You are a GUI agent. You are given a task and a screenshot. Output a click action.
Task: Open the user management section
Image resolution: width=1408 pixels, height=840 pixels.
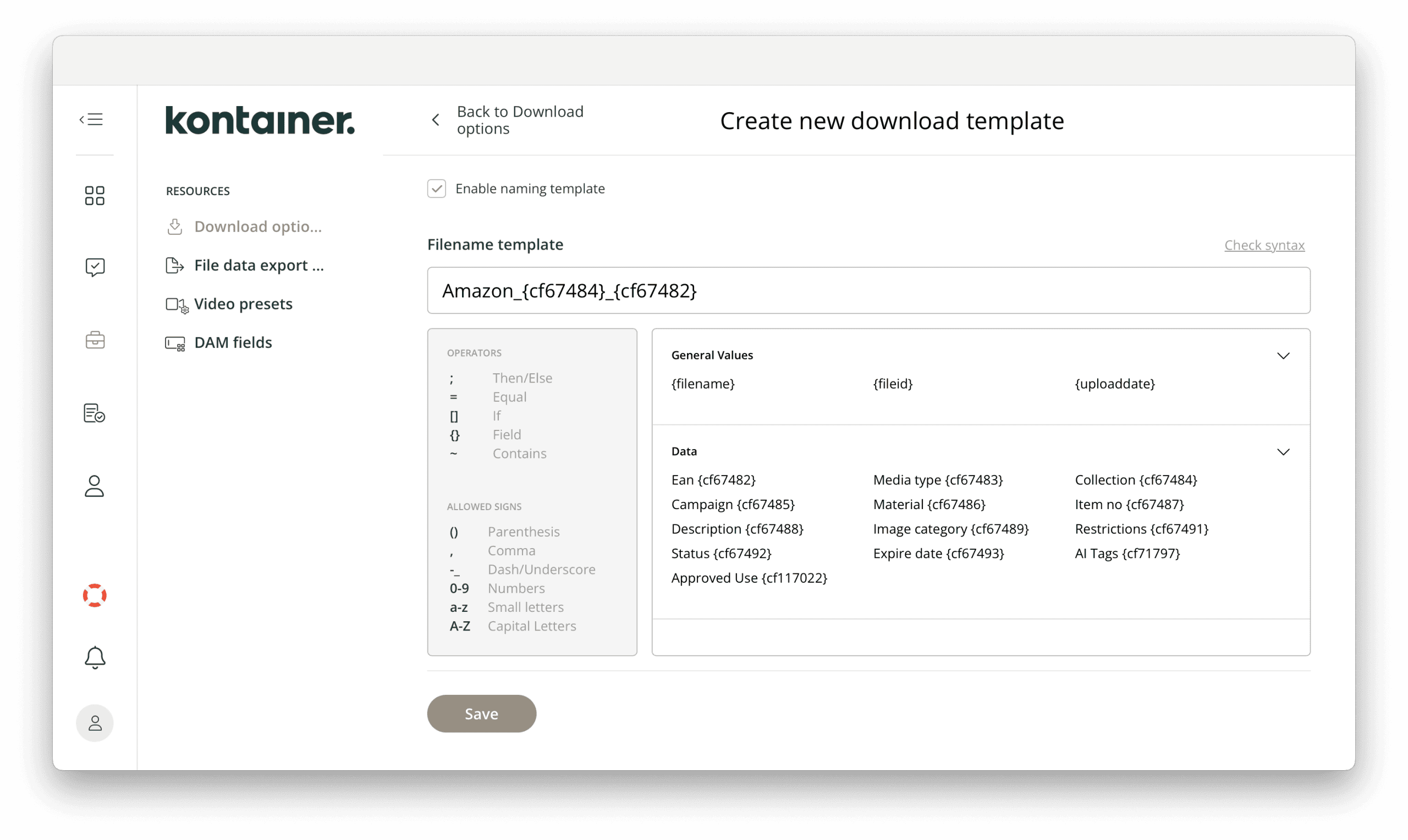pos(95,486)
